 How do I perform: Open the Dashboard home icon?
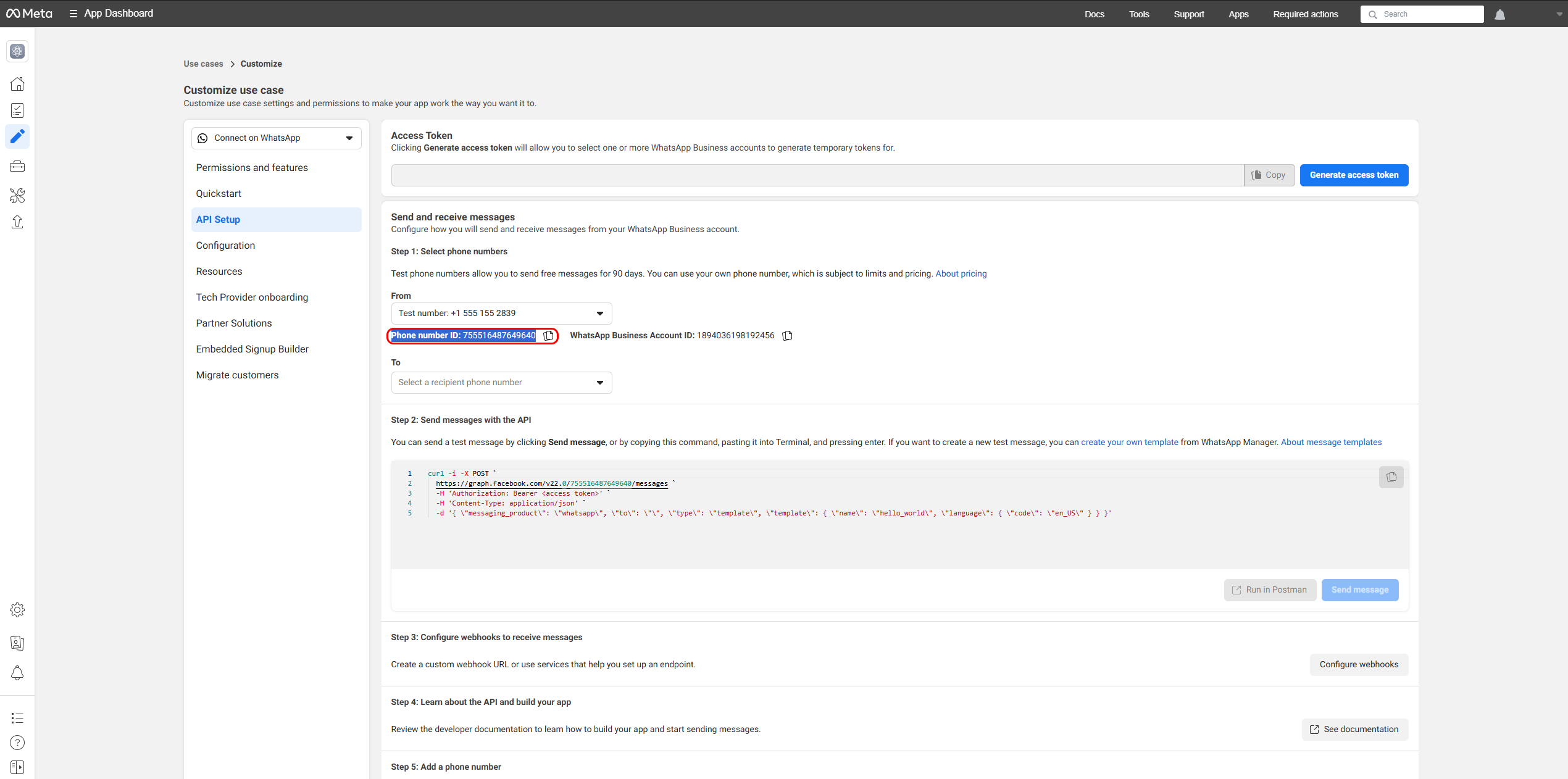[x=17, y=84]
